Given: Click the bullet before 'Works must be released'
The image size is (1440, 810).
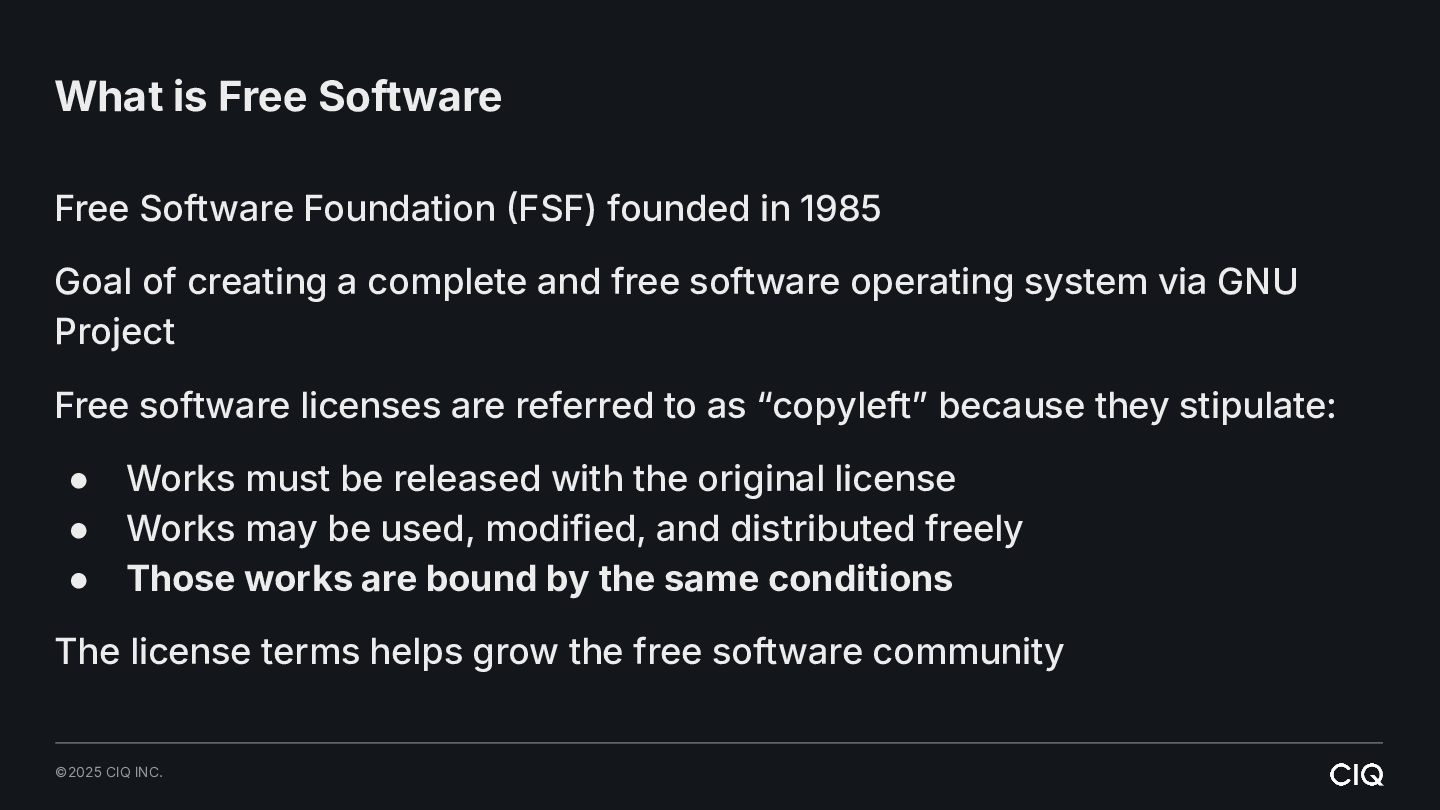Looking at the screenshot, I should (x=79, y=480).
